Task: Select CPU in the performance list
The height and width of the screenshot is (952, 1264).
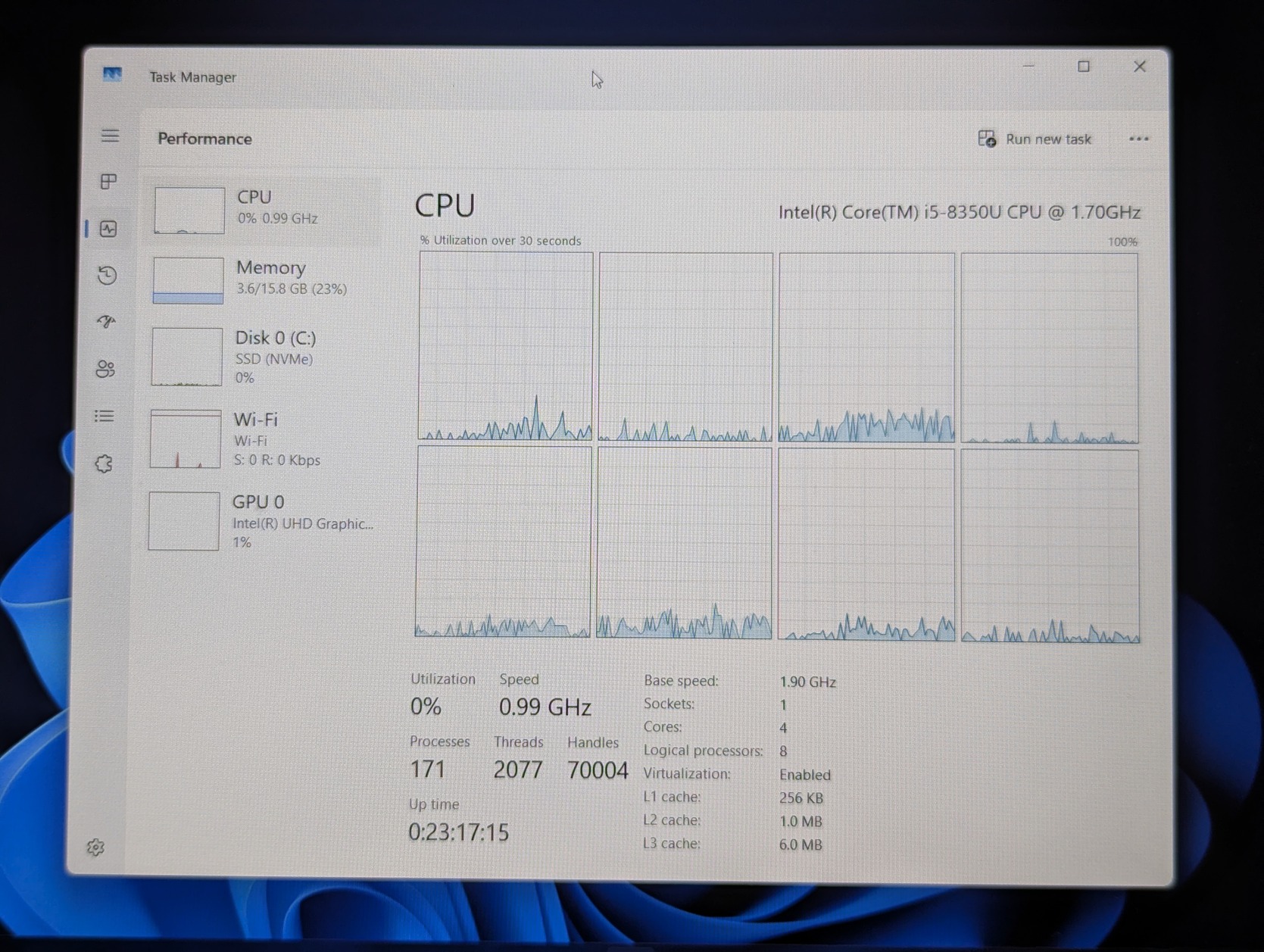Action: click(263, 211)
